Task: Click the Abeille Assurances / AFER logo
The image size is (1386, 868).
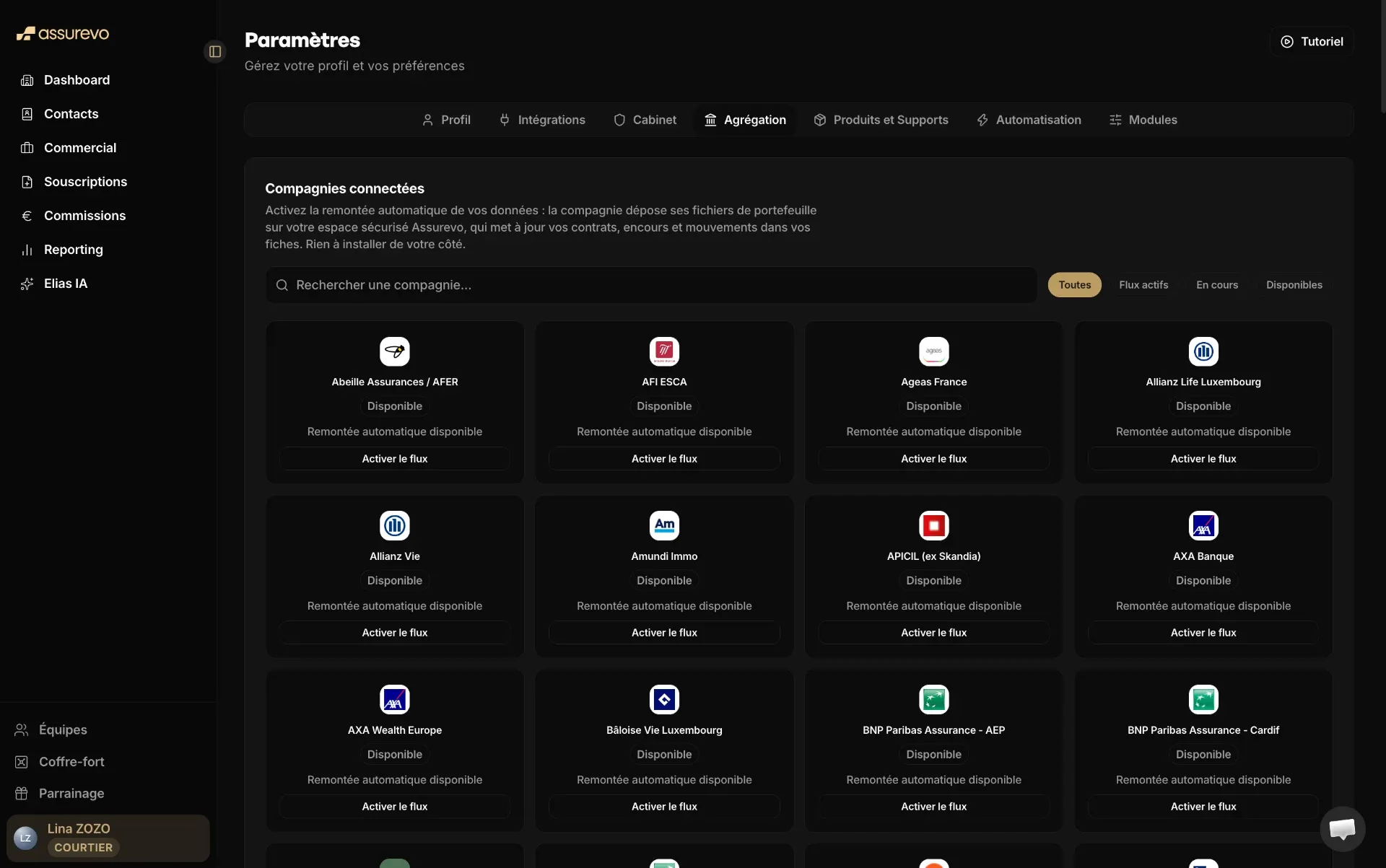Action: [395, 351]
